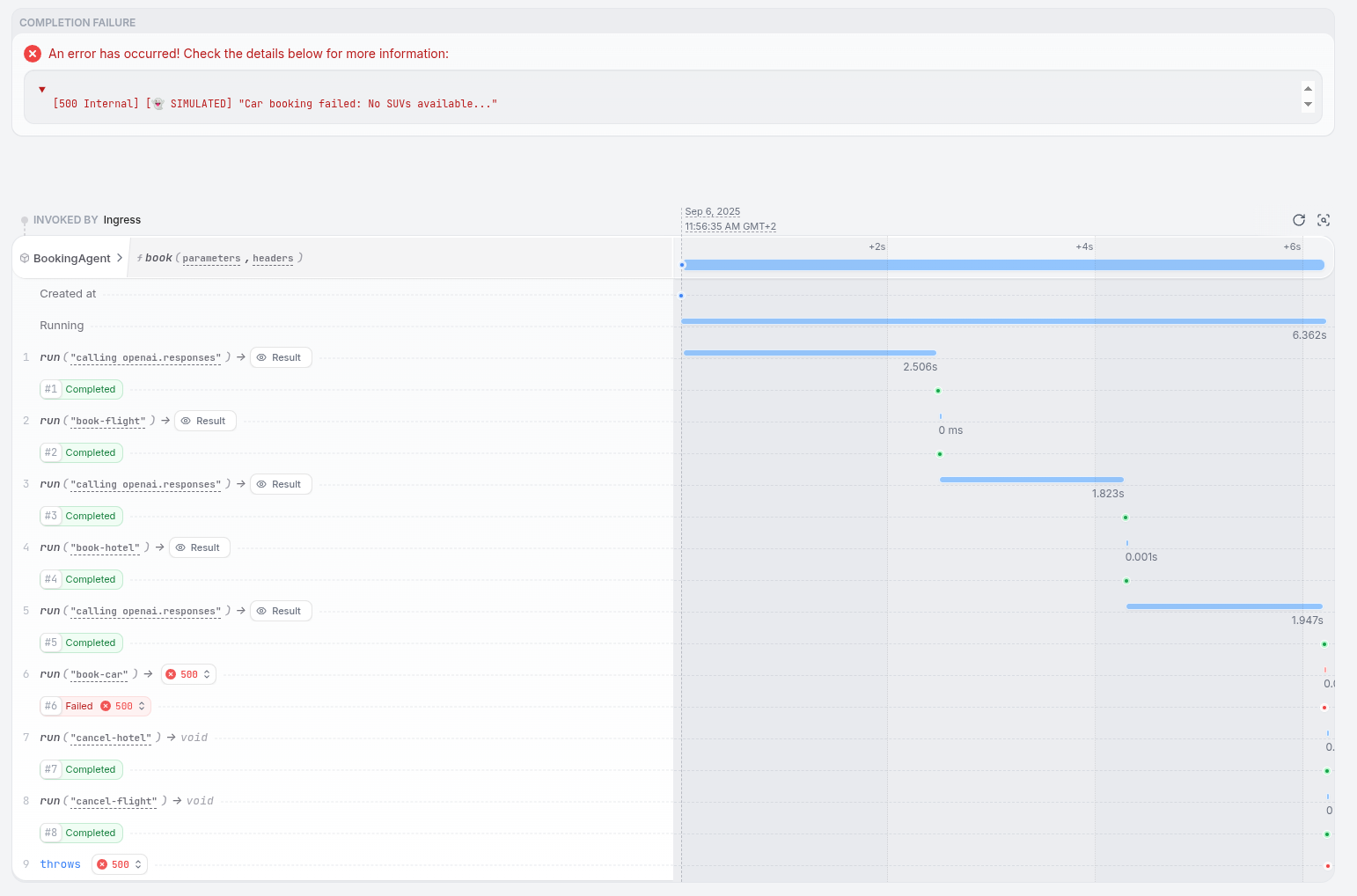
Task: Click the void result of cancel-hotel
Action: pos(194,738)
